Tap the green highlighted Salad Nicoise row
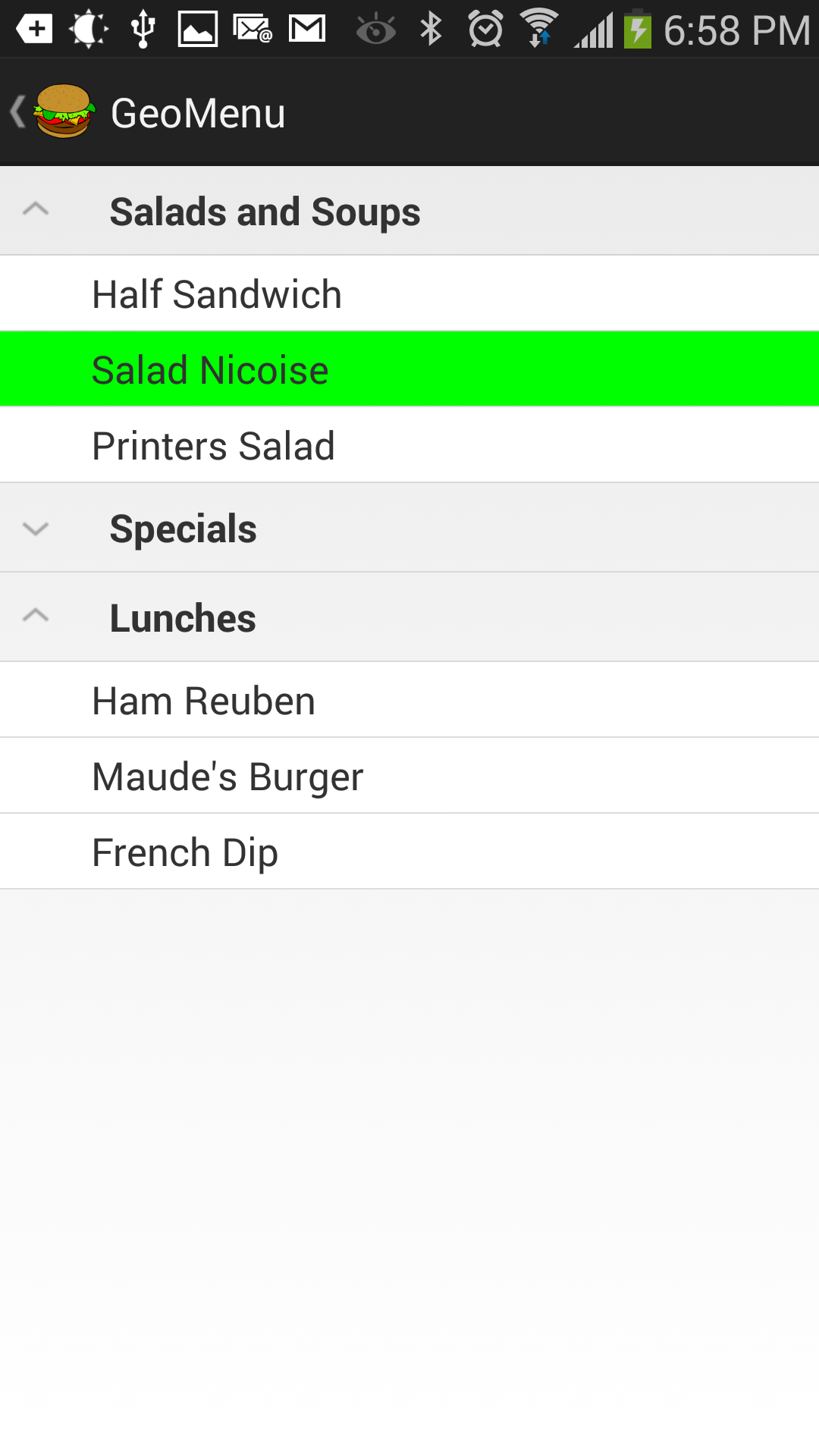 tap(409, 370)
